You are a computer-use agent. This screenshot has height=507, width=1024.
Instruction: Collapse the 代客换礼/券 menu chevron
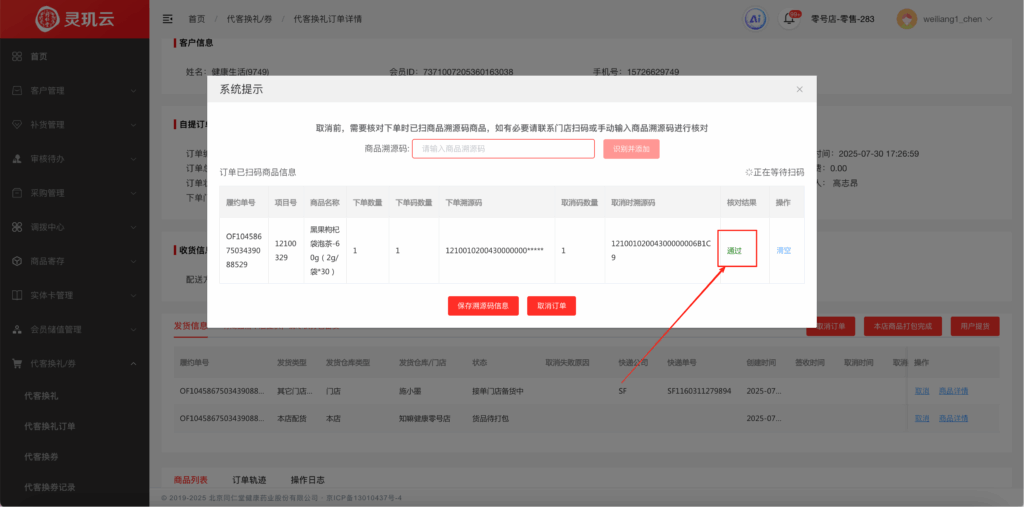tap(133, 363)
